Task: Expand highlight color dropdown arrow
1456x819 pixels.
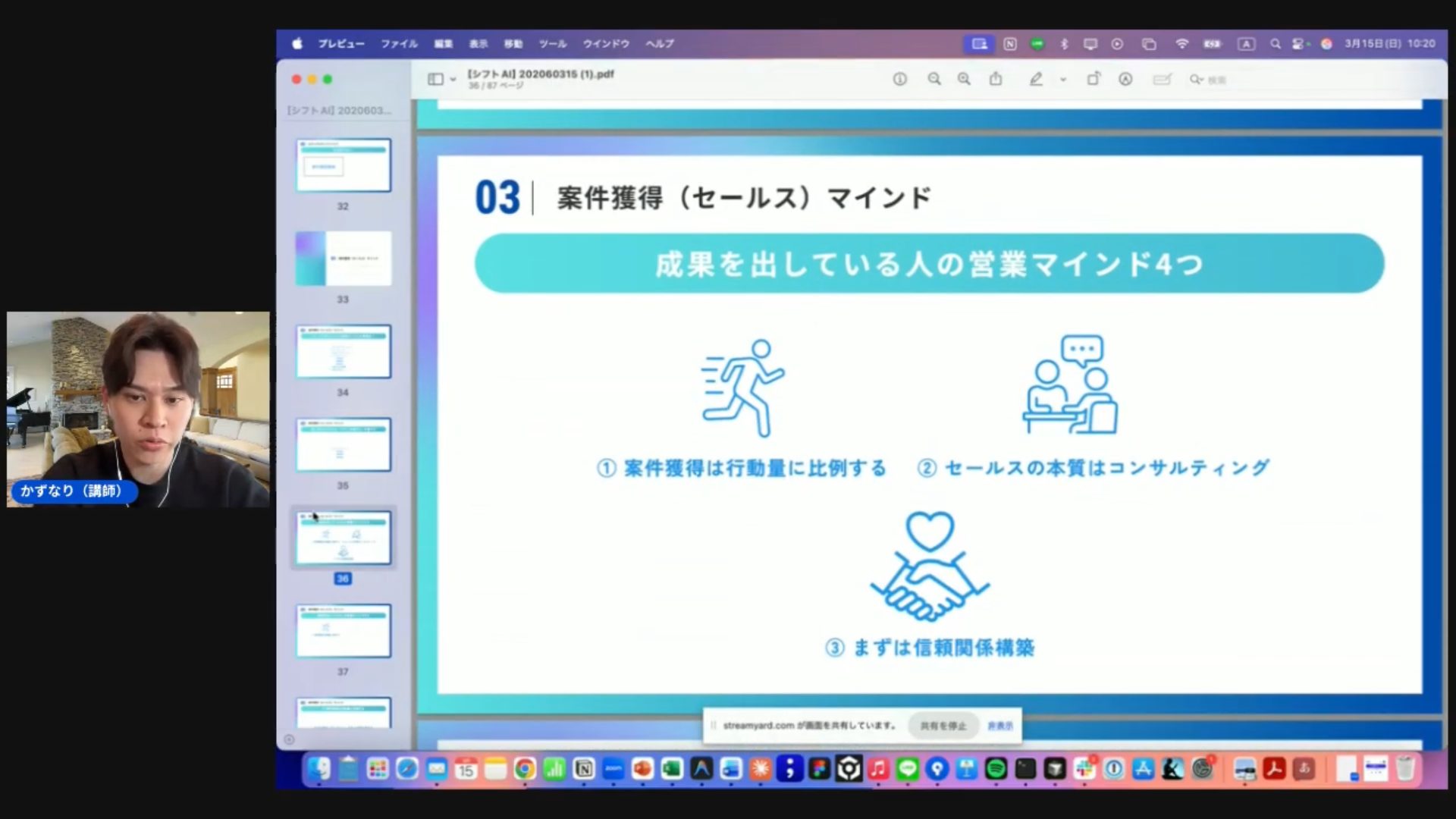Action: click(x=1063, y=79)
